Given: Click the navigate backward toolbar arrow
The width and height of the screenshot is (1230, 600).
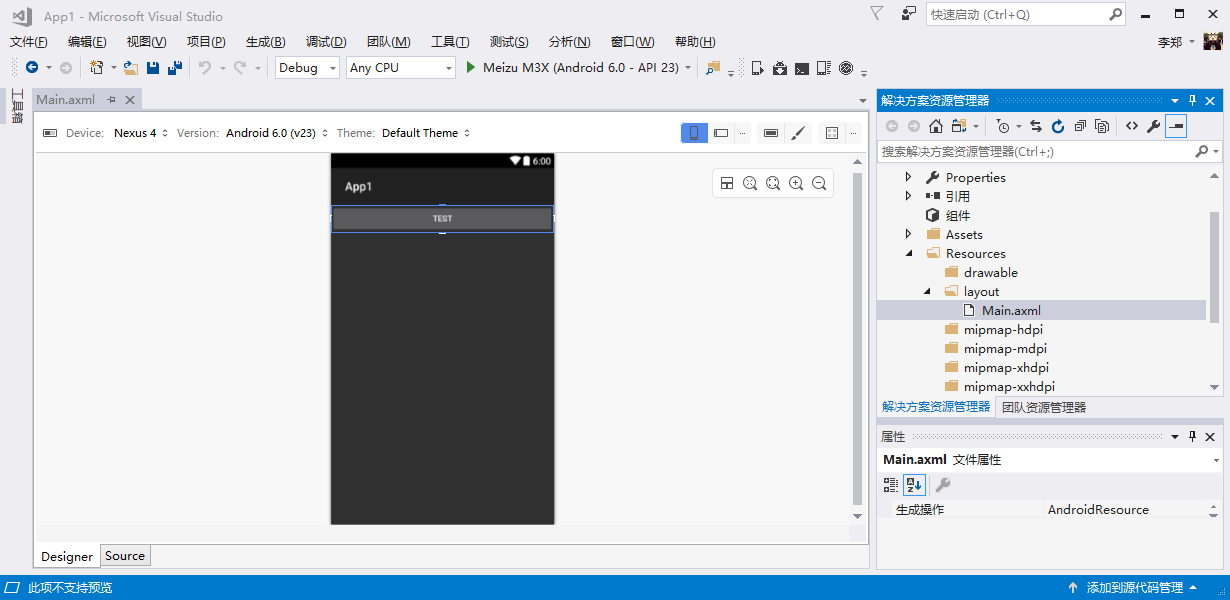Looking at the screenshot, I should click(32, 68).
